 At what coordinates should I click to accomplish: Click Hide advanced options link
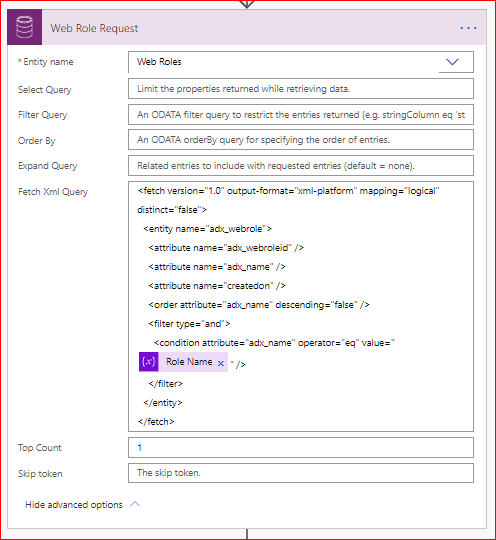(x=74, y=505)
